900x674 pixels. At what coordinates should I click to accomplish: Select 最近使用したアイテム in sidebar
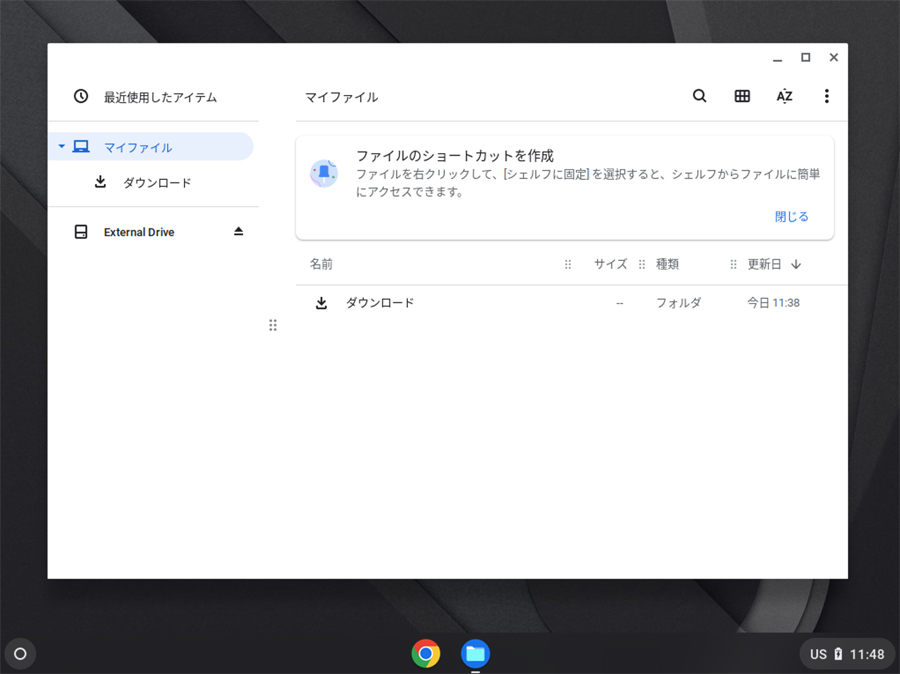[160, 97]
